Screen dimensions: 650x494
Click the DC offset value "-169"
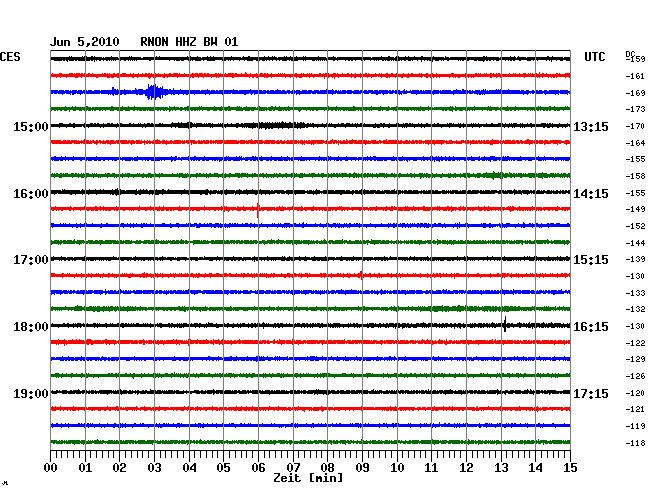635,93
